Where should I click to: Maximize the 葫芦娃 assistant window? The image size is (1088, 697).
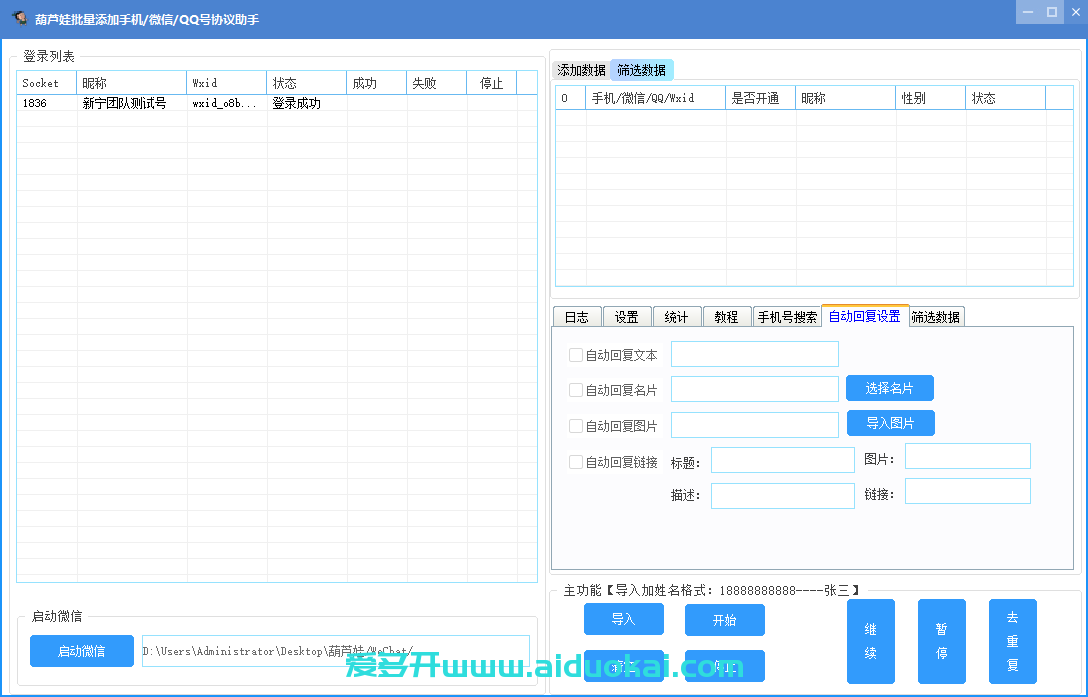coord(1052,12)
